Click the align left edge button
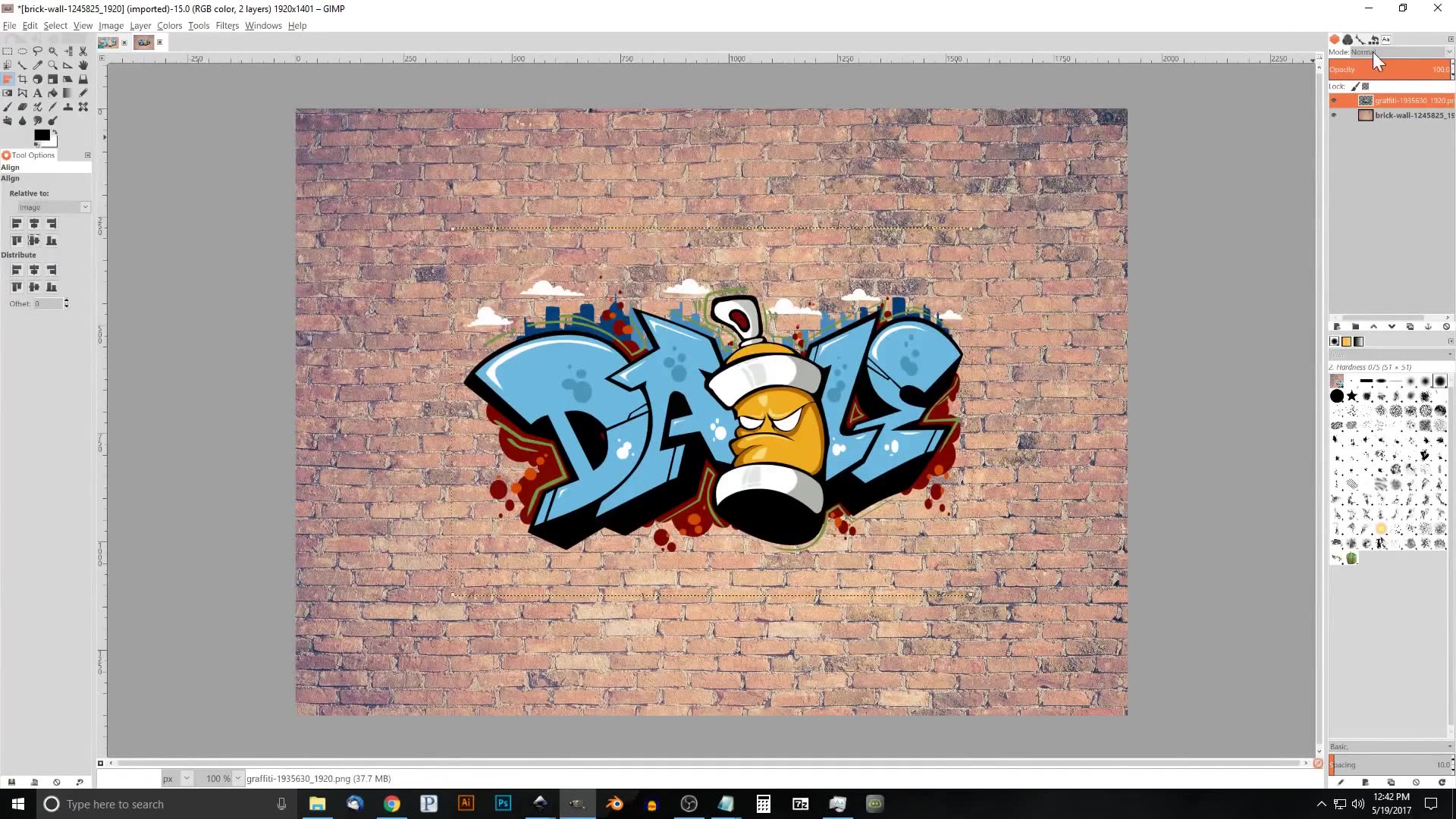 click(17, 224)
